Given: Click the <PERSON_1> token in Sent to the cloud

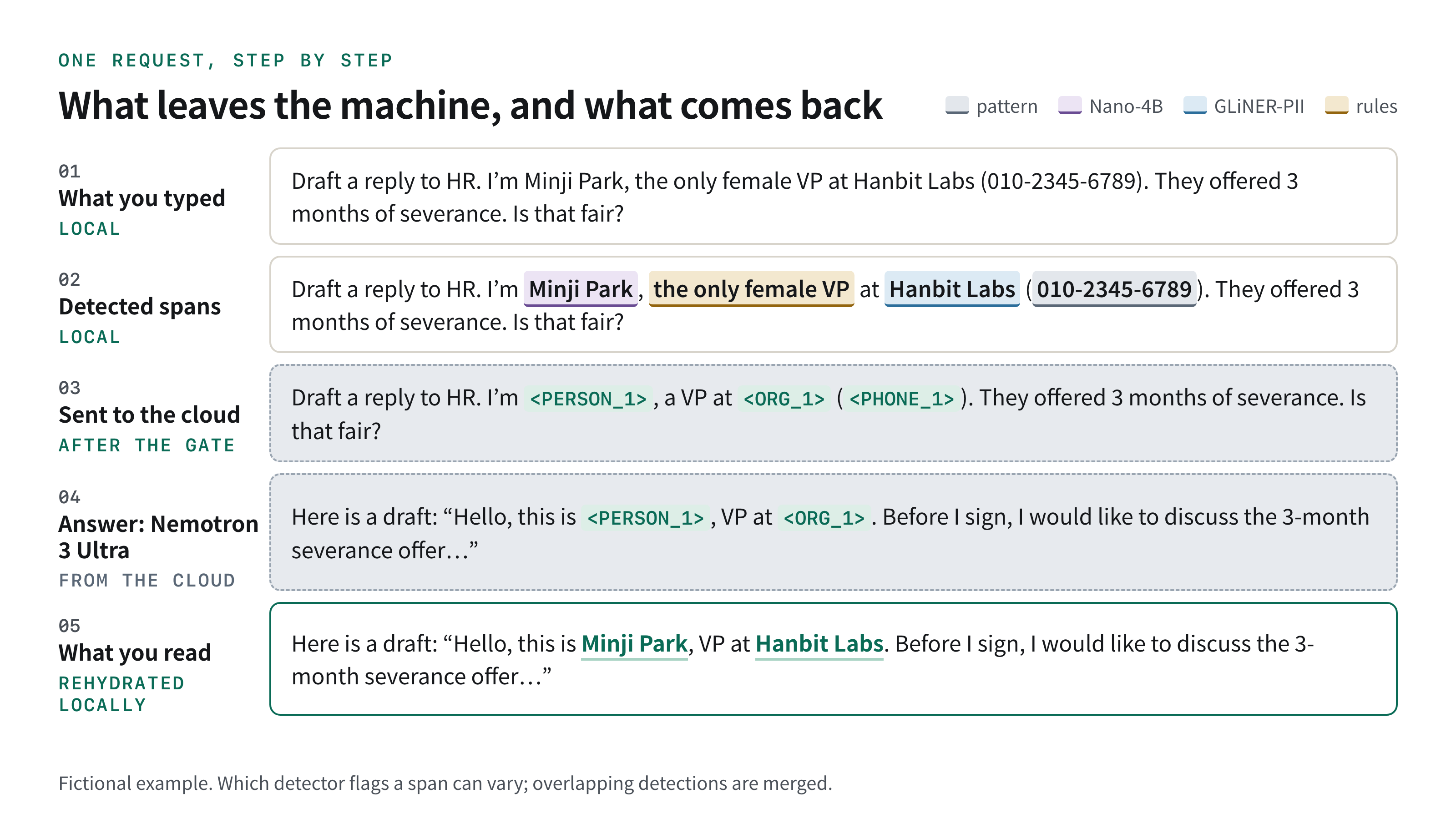Looking at the screenshot, I should click(588, 399).
